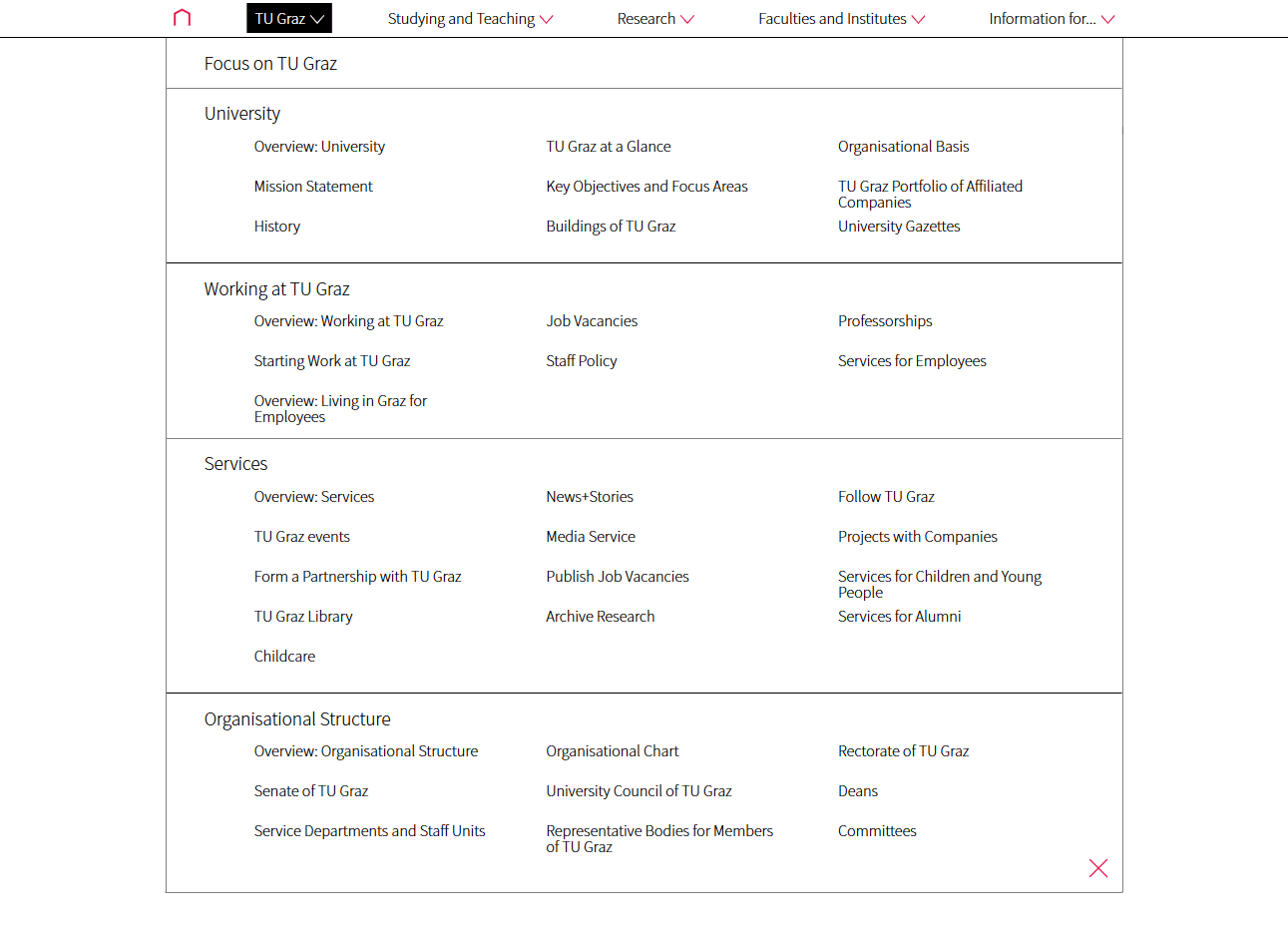Open the Focus on TU Graz heading link
Screen dimensions: 1288x937
pyautogui.click(x=270, y=64)
